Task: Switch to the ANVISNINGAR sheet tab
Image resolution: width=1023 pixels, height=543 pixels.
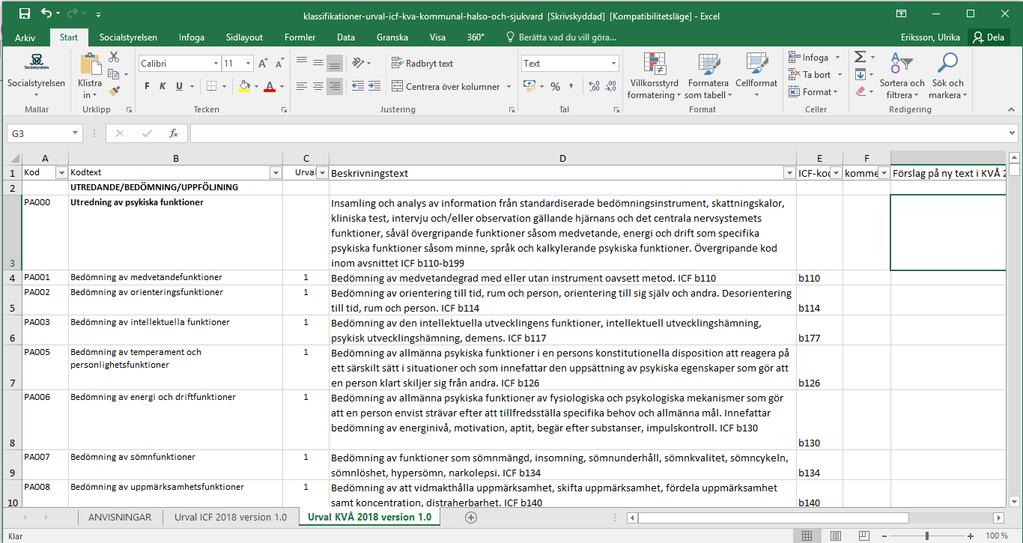Action: coord(119,517)
